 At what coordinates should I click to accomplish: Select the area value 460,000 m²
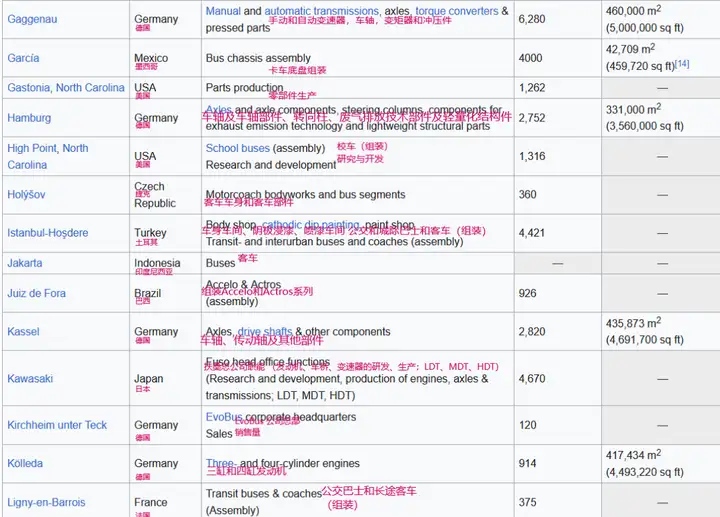(x=633, y=11)
